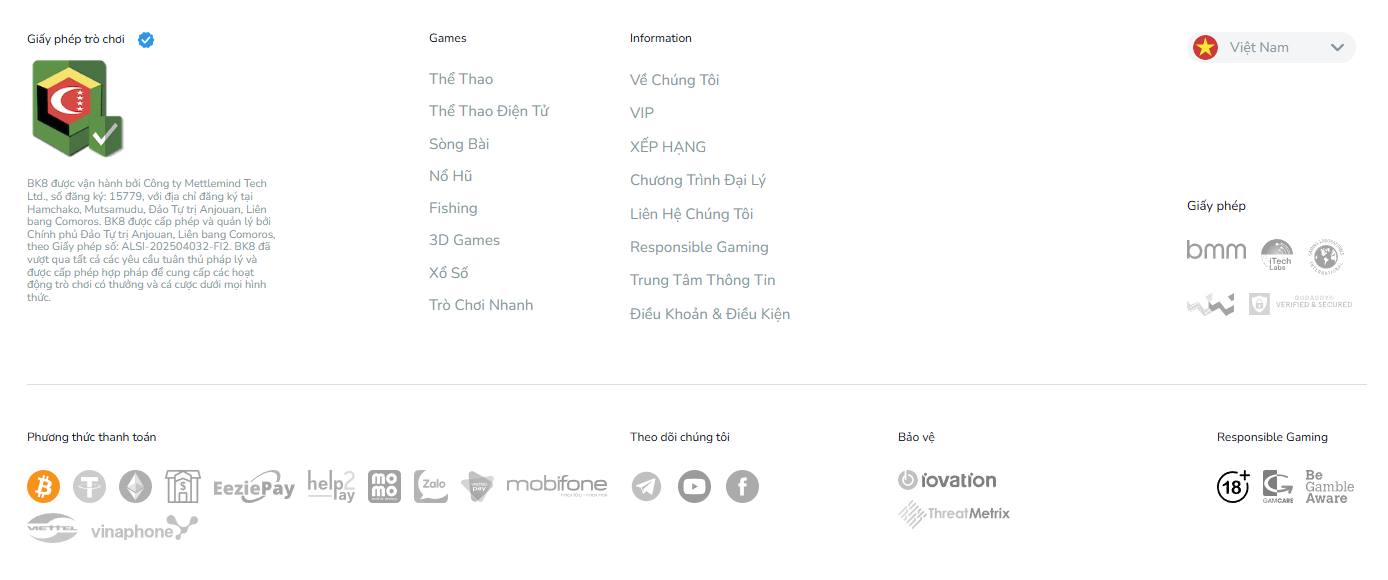Open the Việt Nam language dropdown
Viewport: 1388px width, 580px height.
click(1271, 47)
